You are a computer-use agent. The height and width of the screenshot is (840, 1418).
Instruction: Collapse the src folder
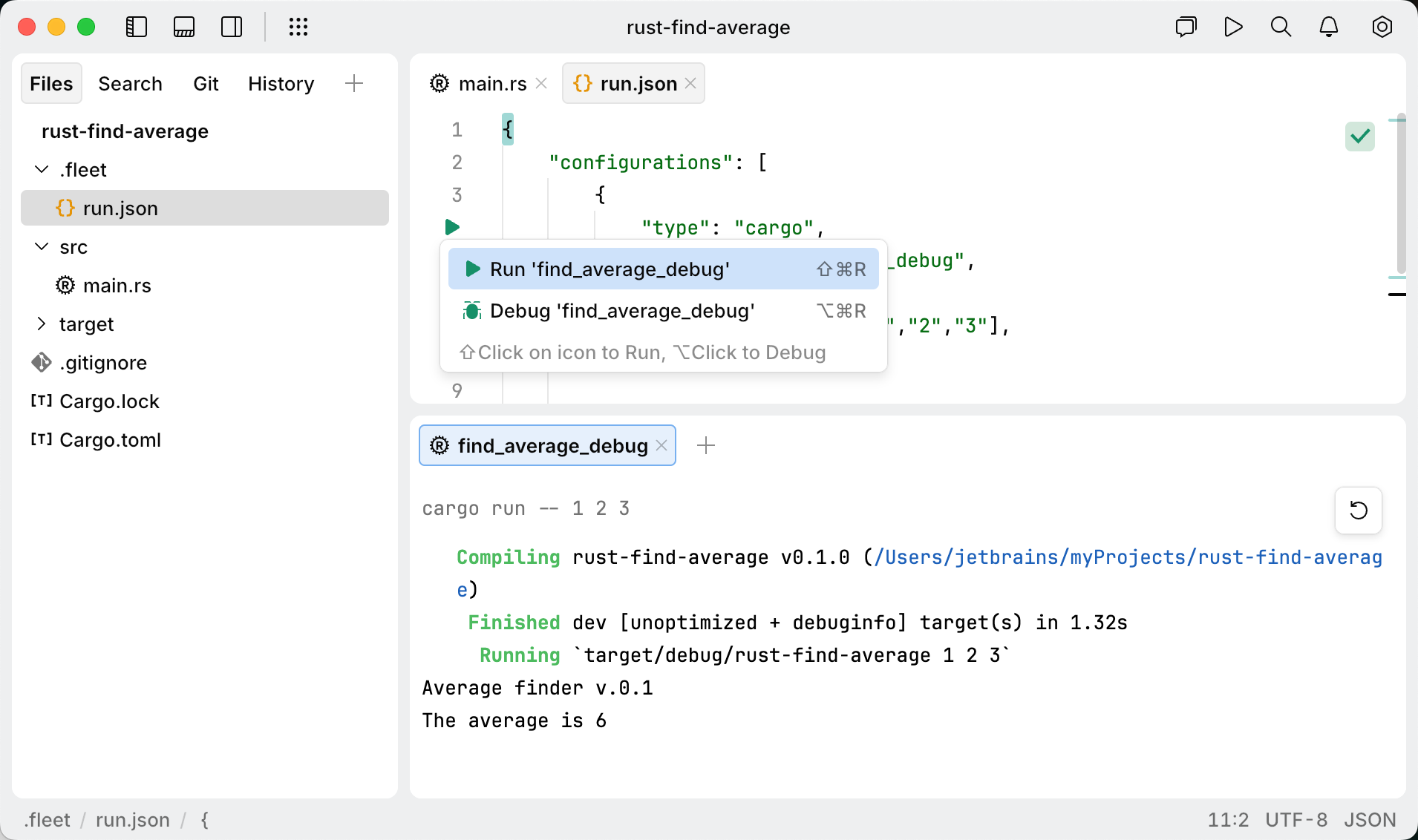pos(41,247)
